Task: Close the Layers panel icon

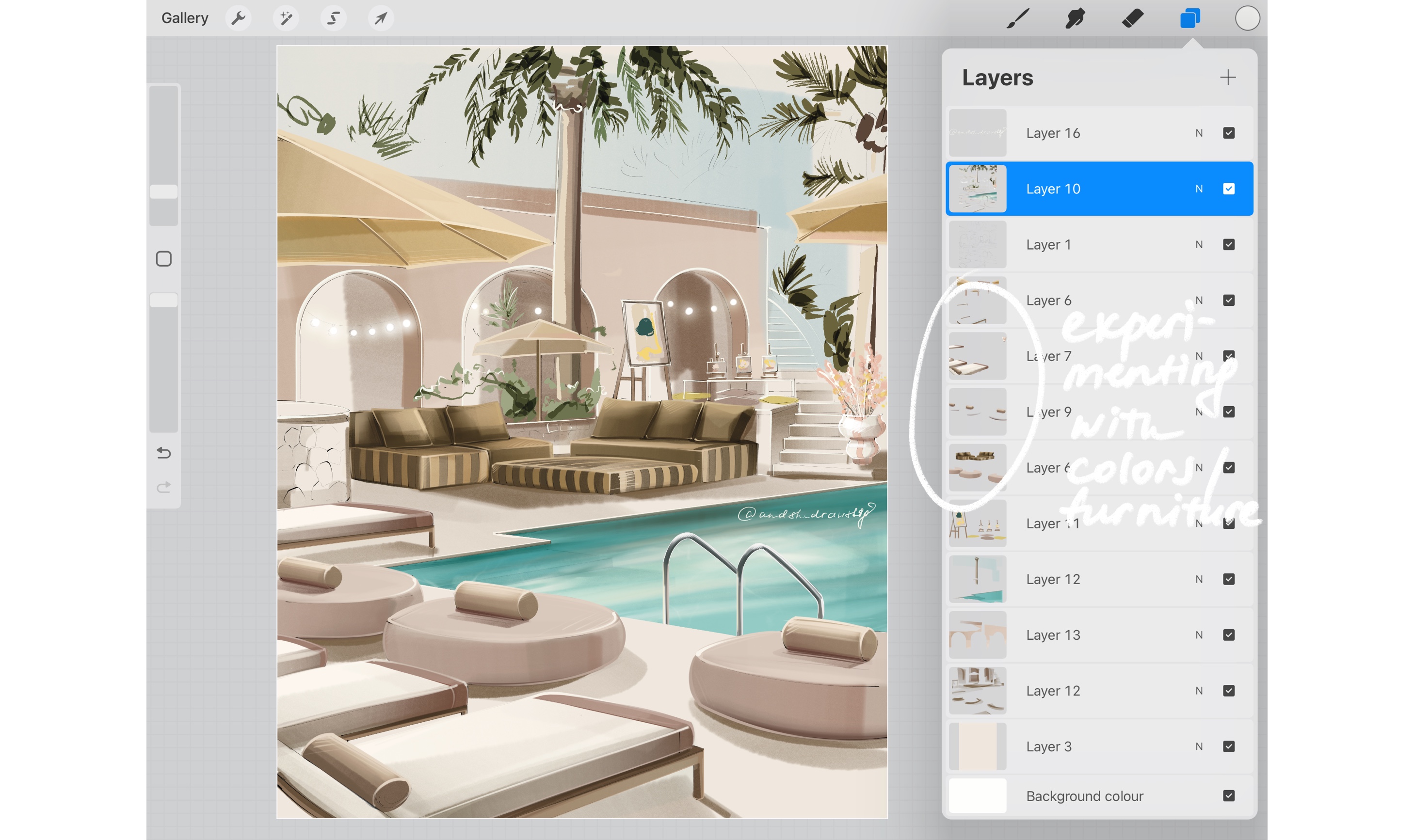Action: click(x=1190, y=18)
